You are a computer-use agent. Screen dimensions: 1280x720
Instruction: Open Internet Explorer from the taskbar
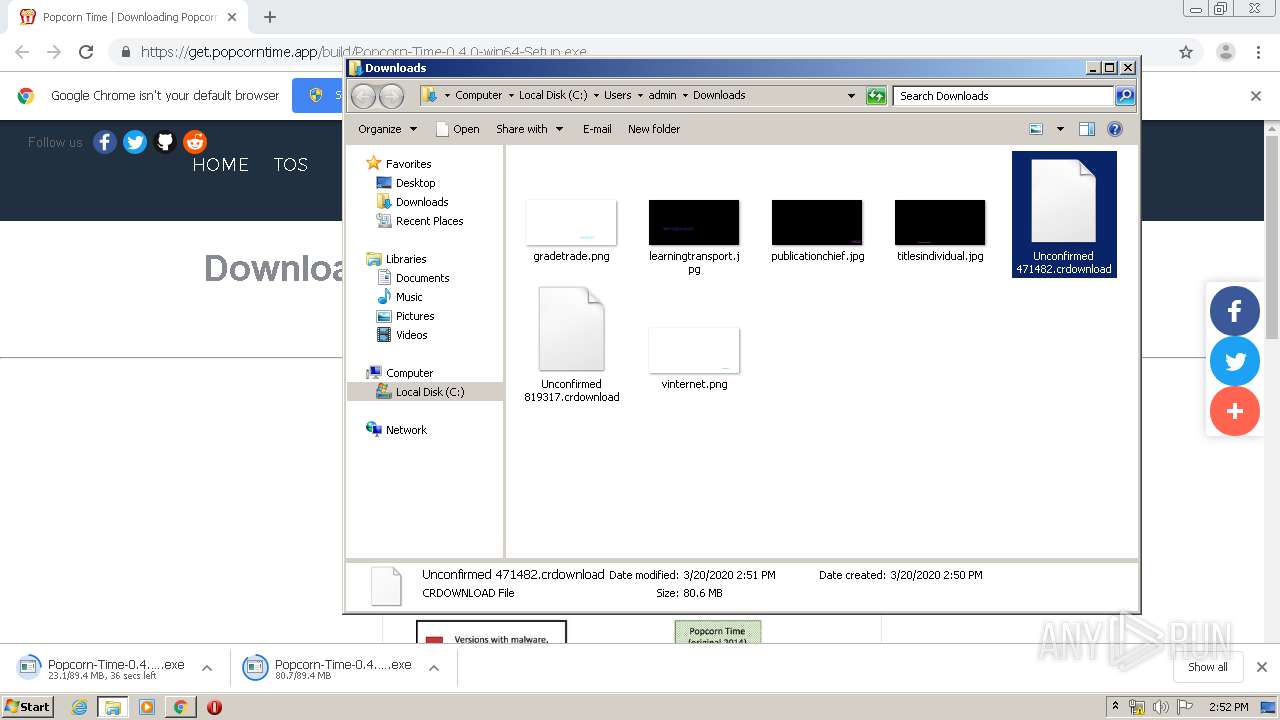(79, 707)
